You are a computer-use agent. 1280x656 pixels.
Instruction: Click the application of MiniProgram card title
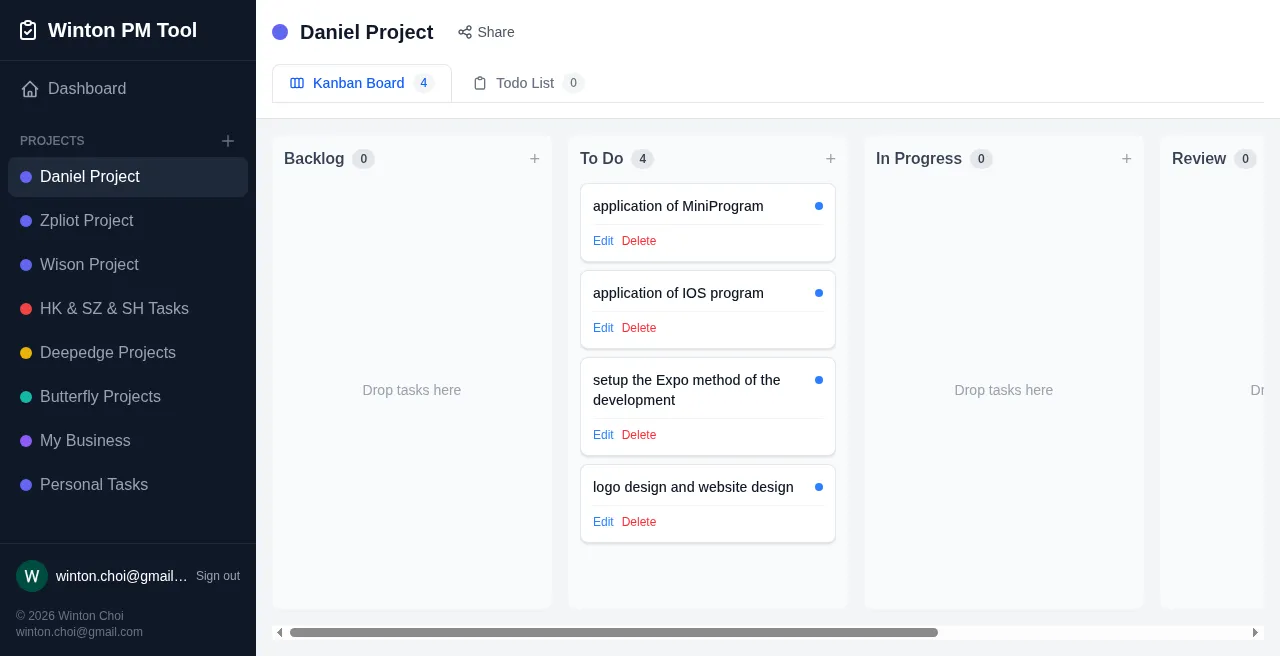[678, 206]
